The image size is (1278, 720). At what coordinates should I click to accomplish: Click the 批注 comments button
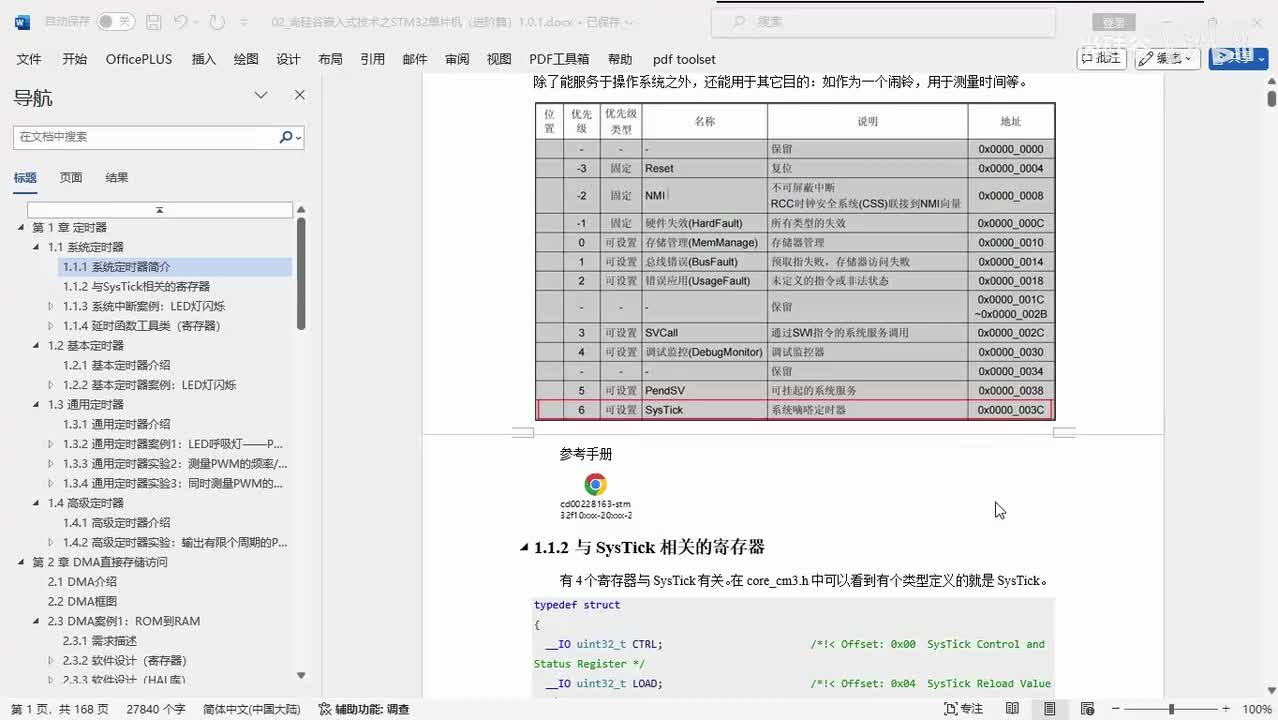click(x=1101, y=58)
